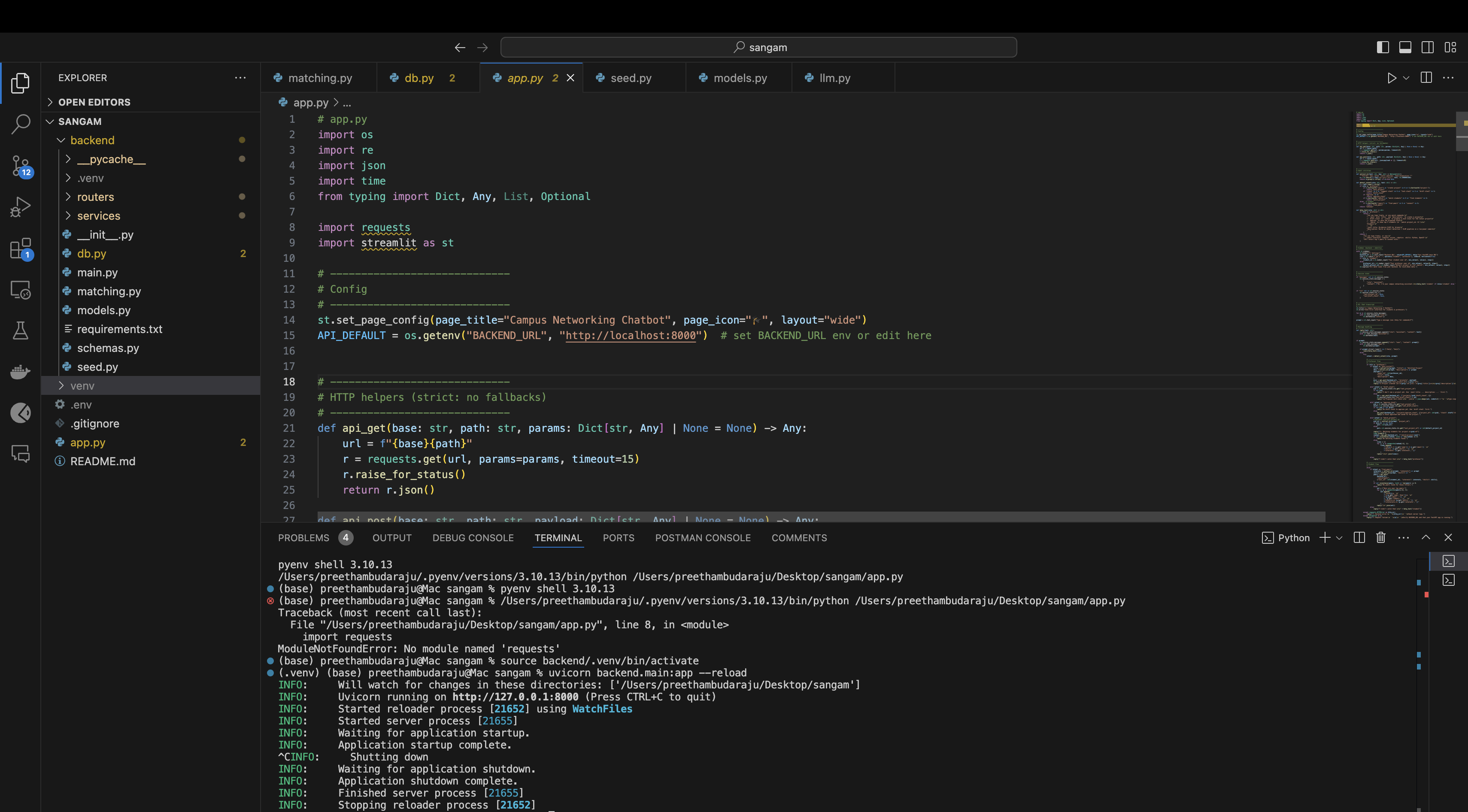The width and height of the screenshot is (1468, 812).
Task: Open new terminal launch profile dropdown
Action: coord(1340,537)
